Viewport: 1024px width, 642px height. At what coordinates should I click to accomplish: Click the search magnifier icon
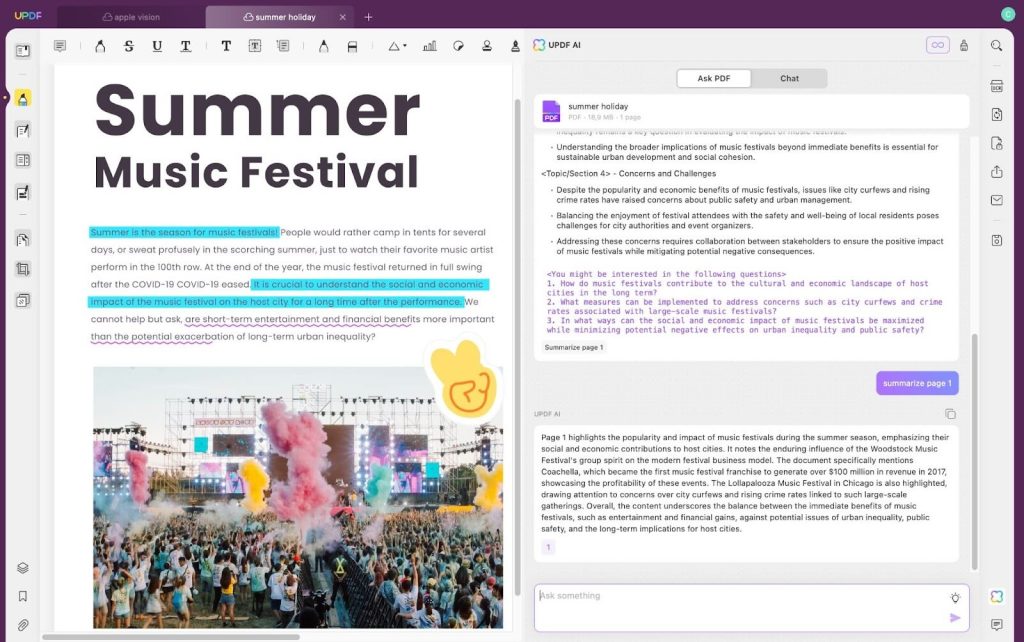click(996, 46)
